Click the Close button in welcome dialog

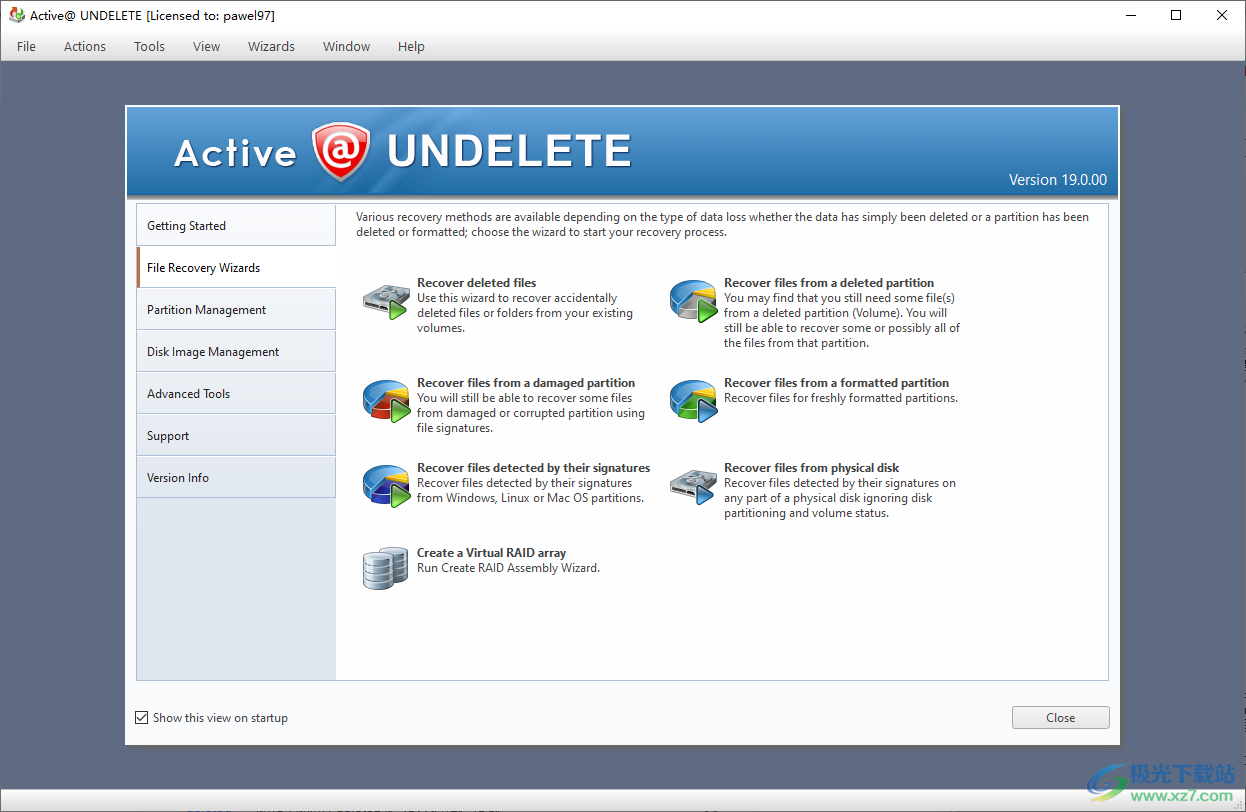(1060, 717)
